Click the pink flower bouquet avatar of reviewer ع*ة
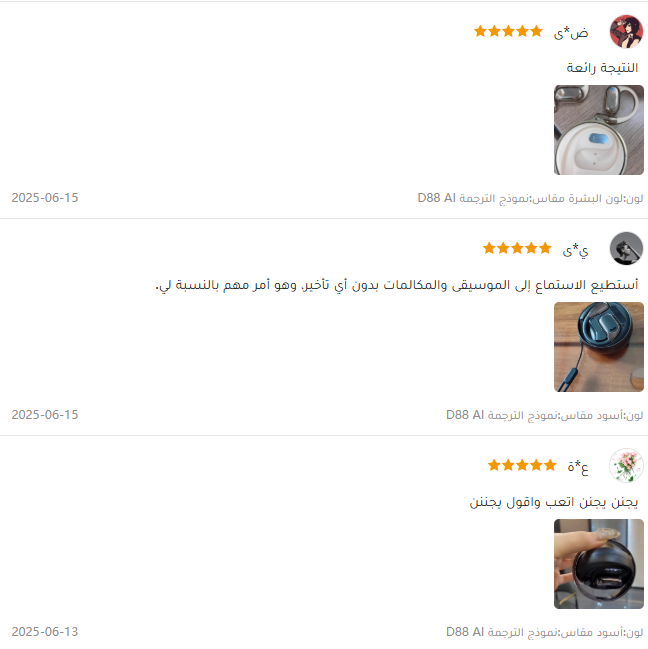The image size is (648, 649). point(626,465)
